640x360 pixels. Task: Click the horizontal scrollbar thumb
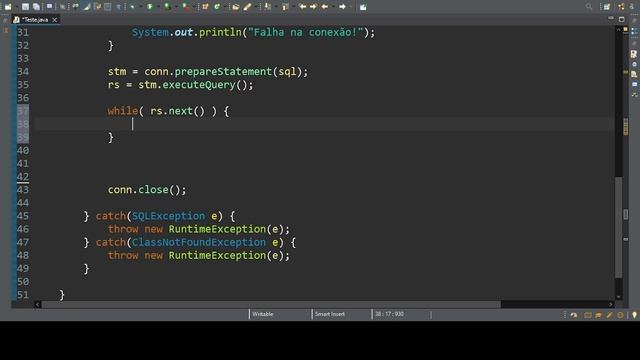[271, 304]
